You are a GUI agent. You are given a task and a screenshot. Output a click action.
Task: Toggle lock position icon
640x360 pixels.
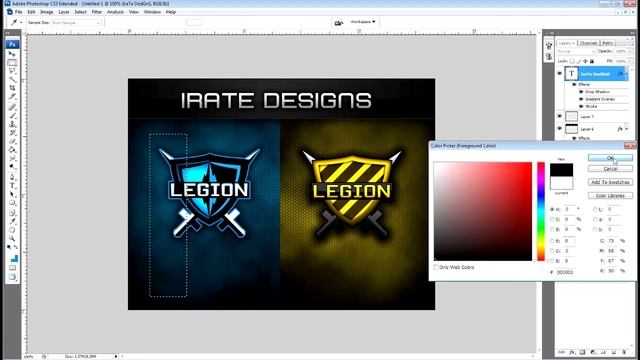pos(585,61)
